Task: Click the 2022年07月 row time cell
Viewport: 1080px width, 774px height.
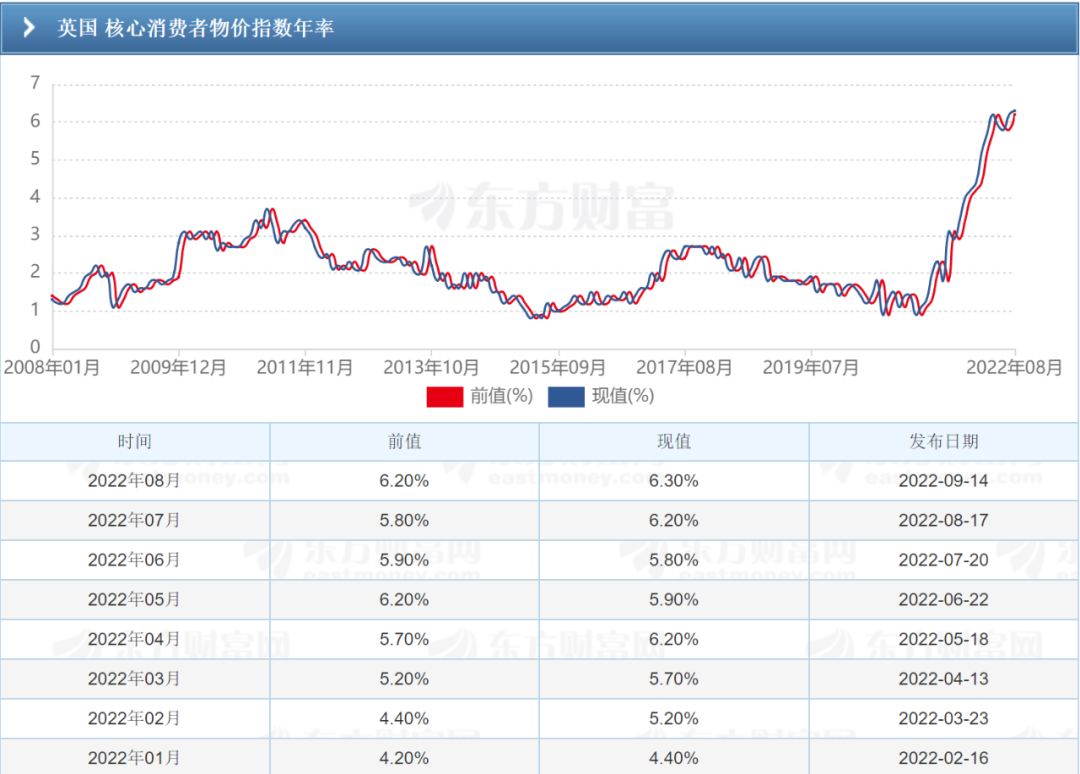Action: (x=134, y=521)
